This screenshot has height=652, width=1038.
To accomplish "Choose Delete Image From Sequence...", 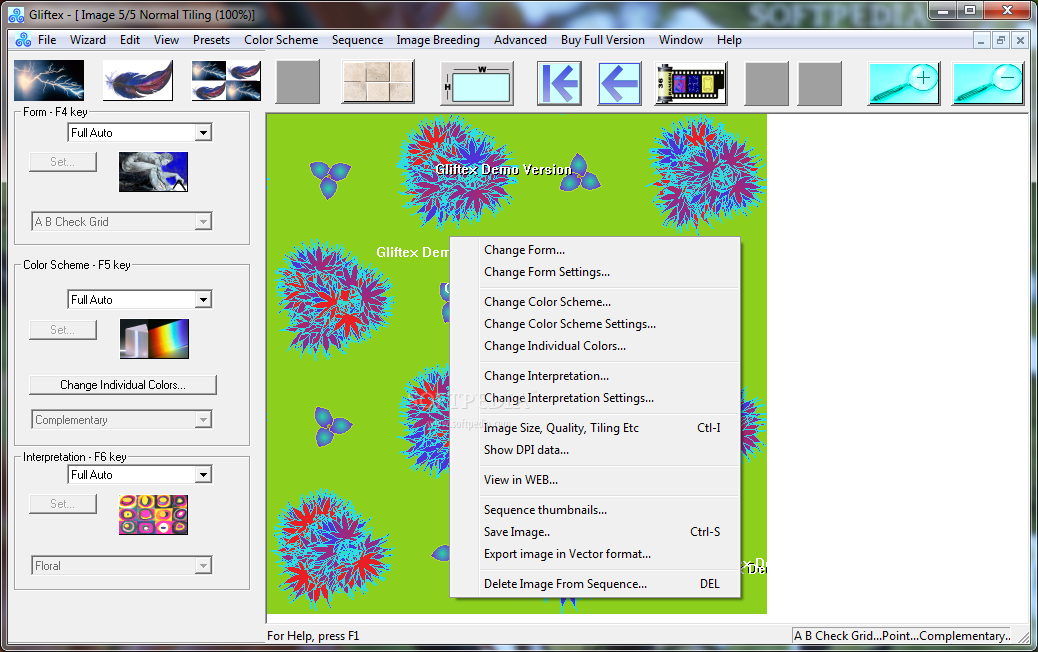I will point(594,584).
